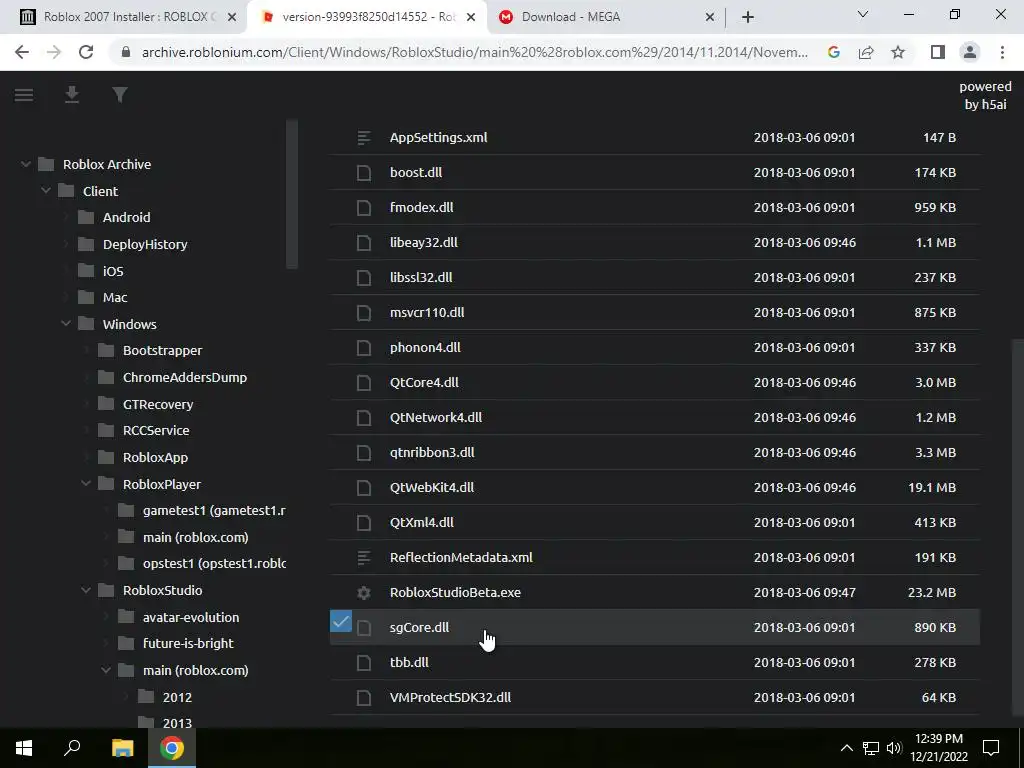
Task: Open the h5ai sidebar hamburger menu
Action: 24,95
